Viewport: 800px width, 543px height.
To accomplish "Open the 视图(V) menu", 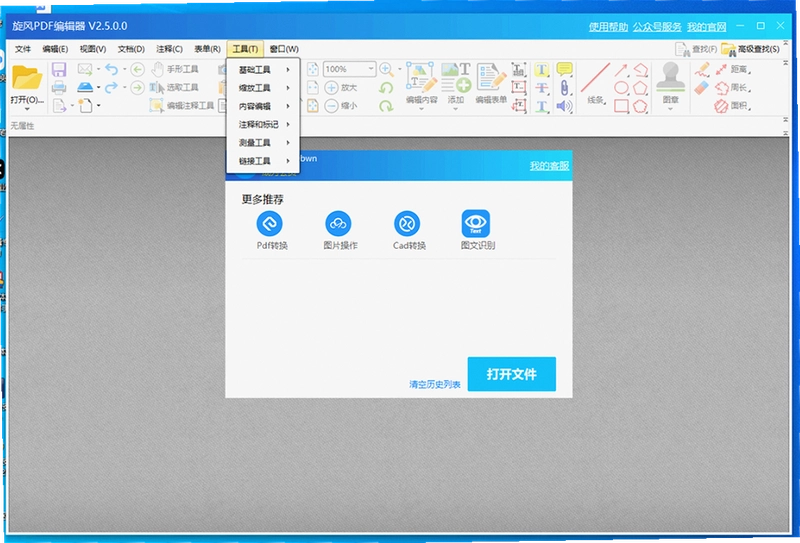I will 93,49.
